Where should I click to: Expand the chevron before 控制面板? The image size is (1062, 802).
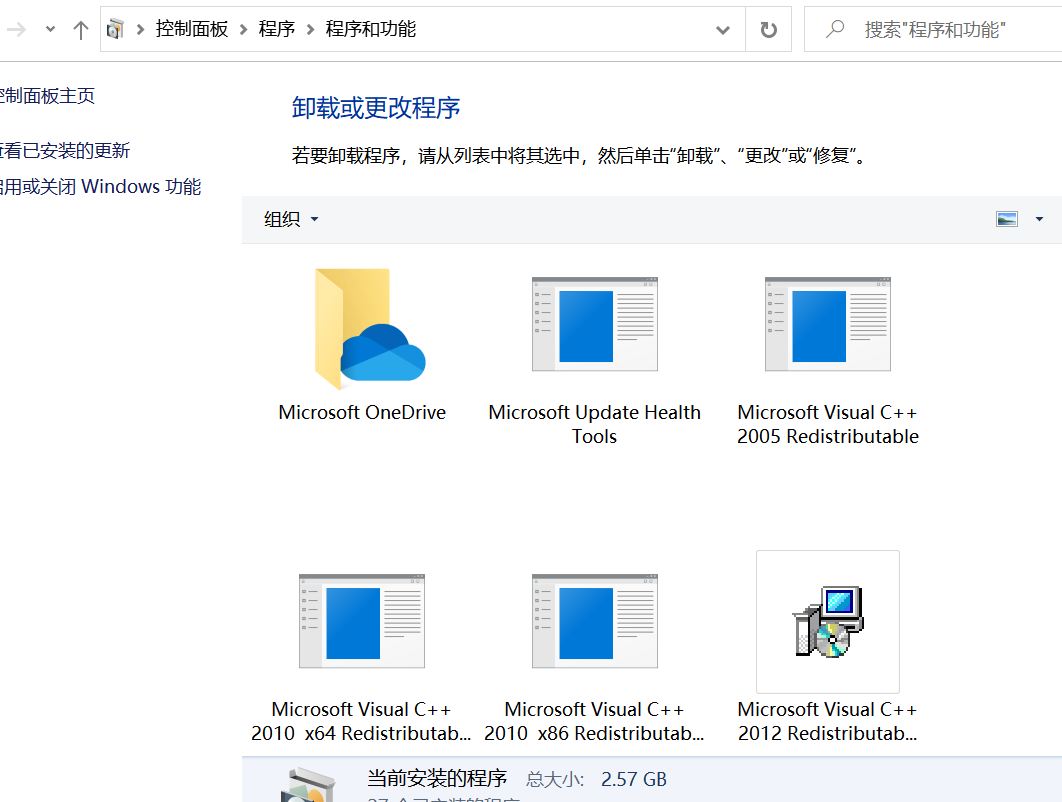point(140,29)
